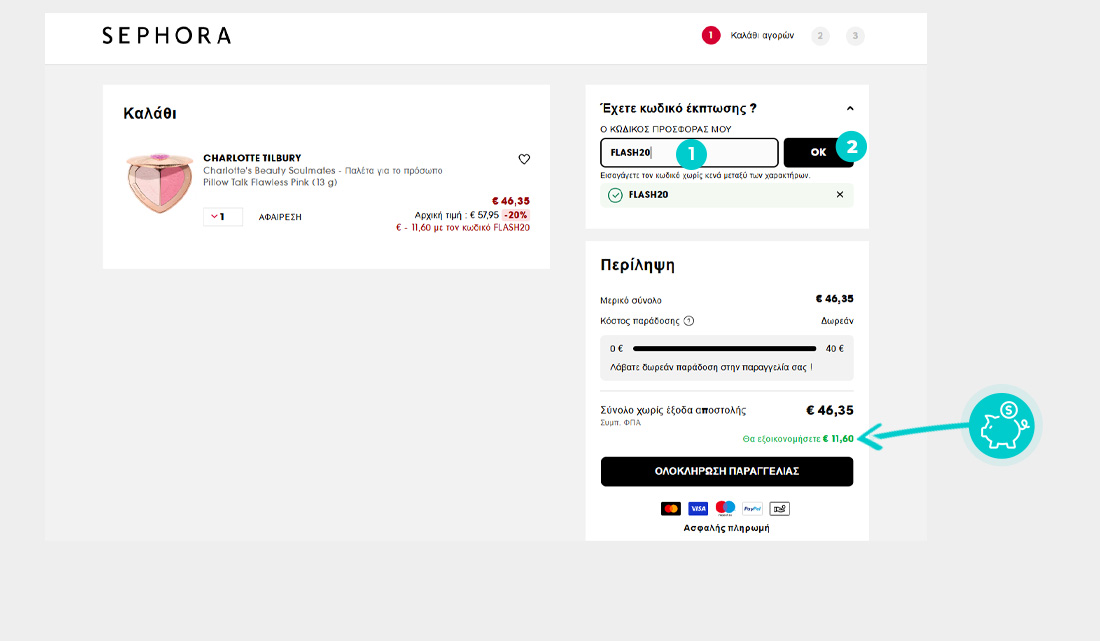Click ΑΦΑΙΡΕΣΗ to remove the product

tap(280, 217)
